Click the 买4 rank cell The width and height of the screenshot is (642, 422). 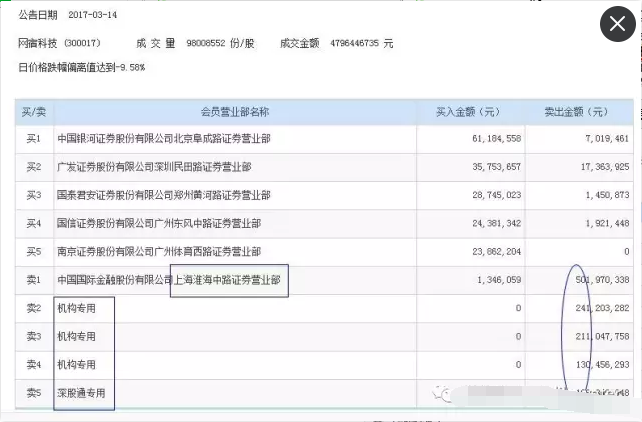34,223
